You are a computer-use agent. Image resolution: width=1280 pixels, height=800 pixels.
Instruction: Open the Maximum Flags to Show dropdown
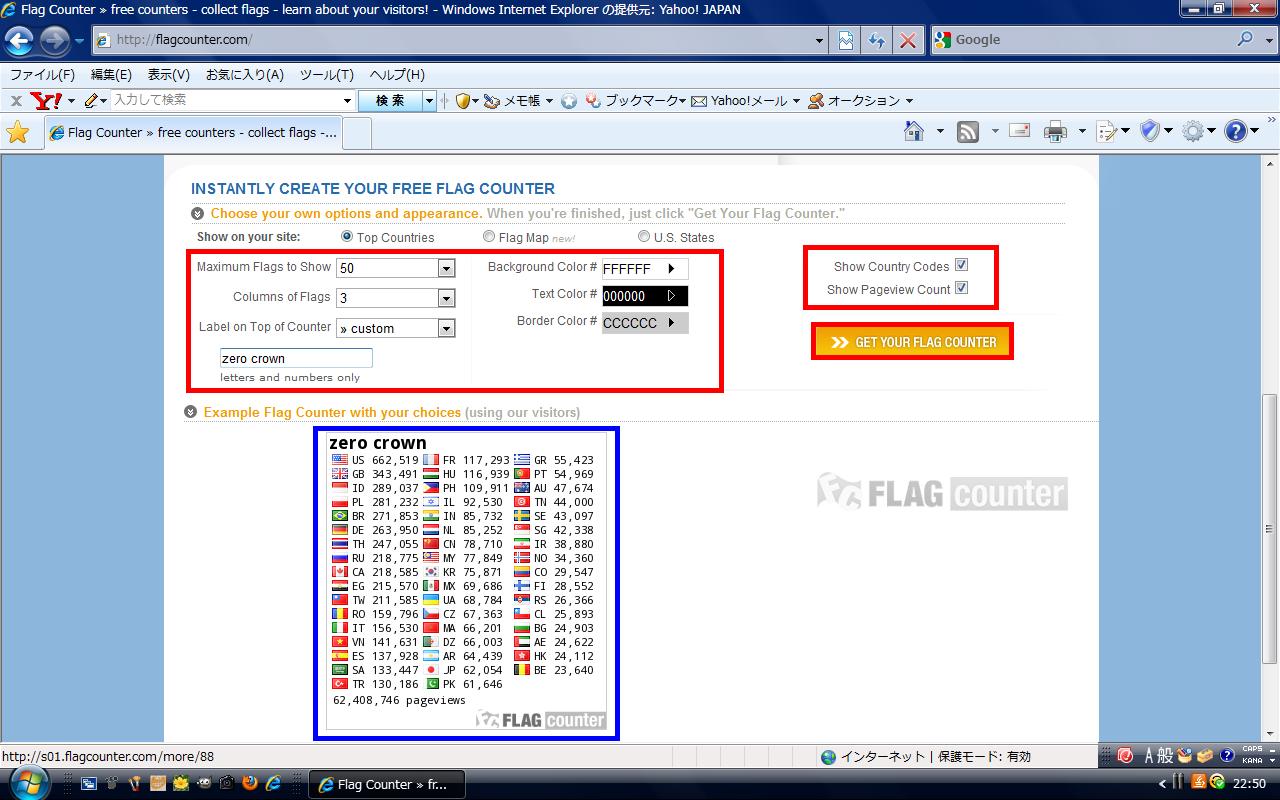click(x=446, y=268)
